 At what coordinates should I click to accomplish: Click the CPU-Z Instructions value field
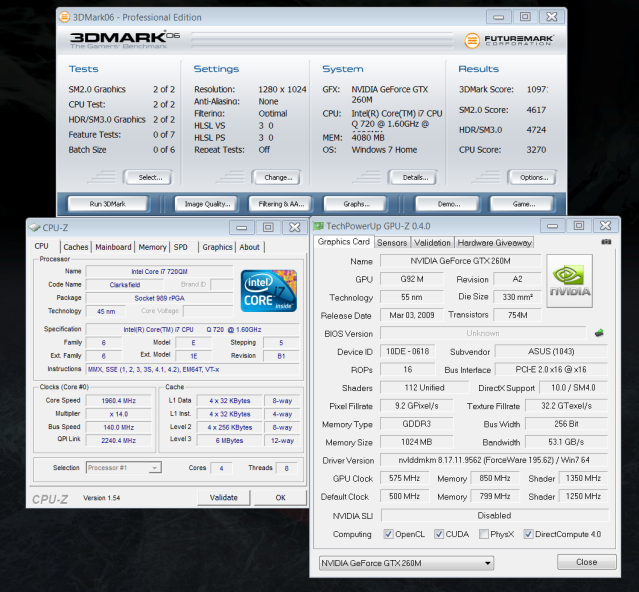(193, 370)
